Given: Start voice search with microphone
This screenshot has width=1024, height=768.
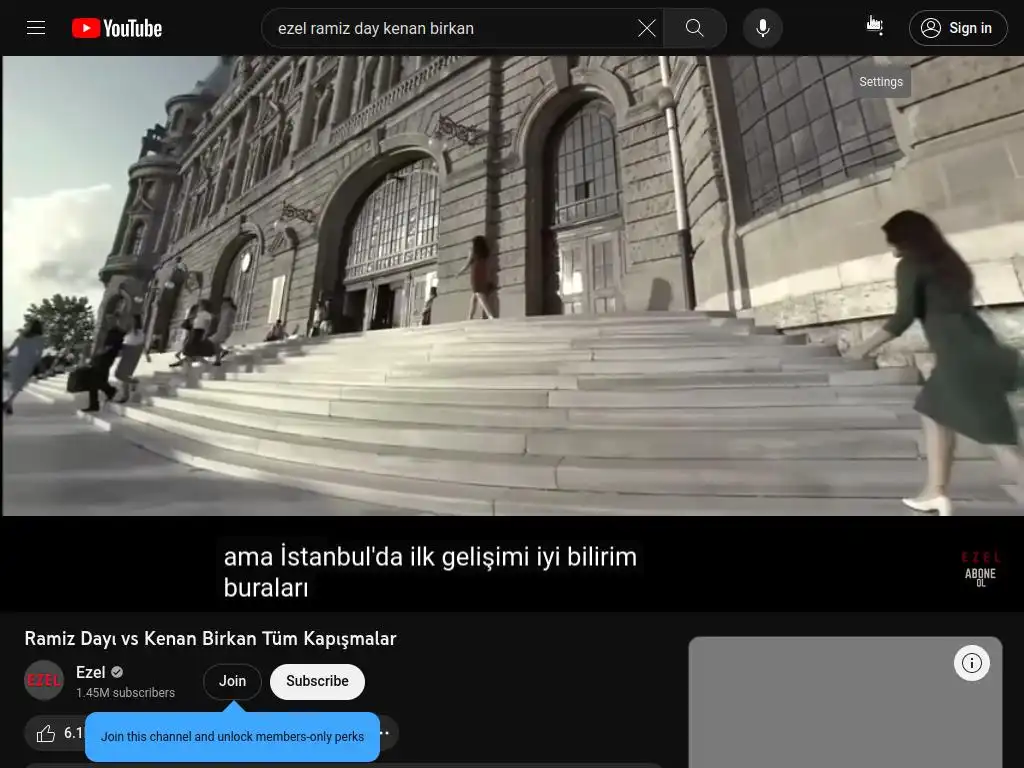Looking at the screenshot, I should click(763, 28).
